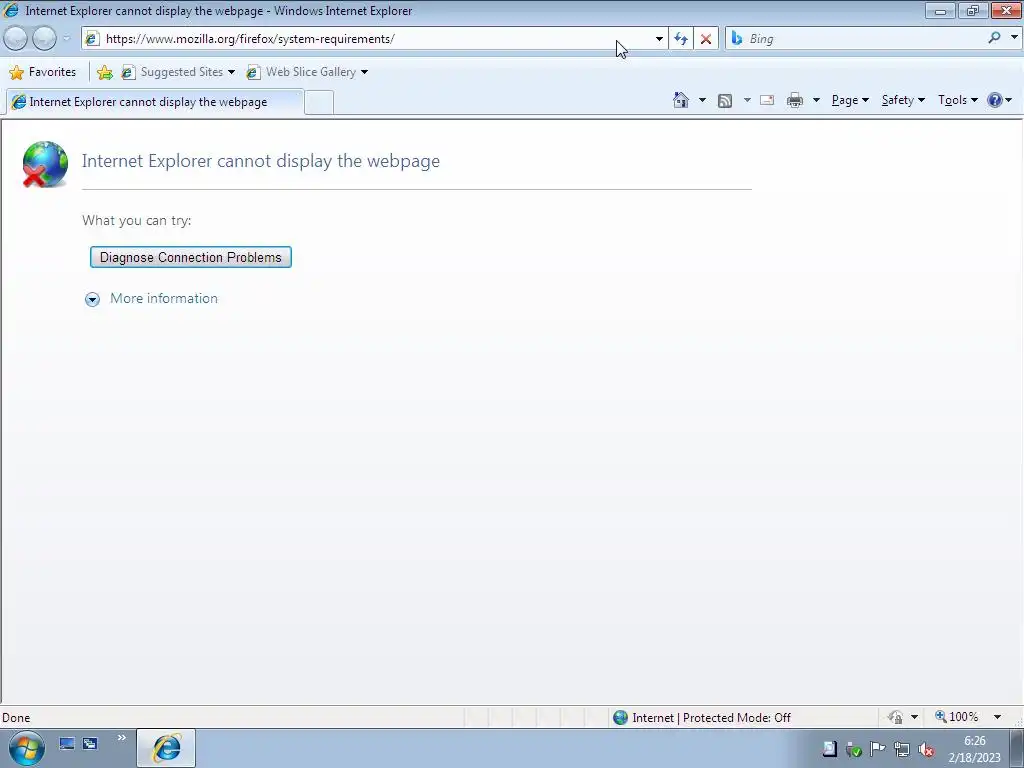This screenshot has width=1024, height=768.
Task: Click Switch between windows quick launch icon
Action: [89, 743]
